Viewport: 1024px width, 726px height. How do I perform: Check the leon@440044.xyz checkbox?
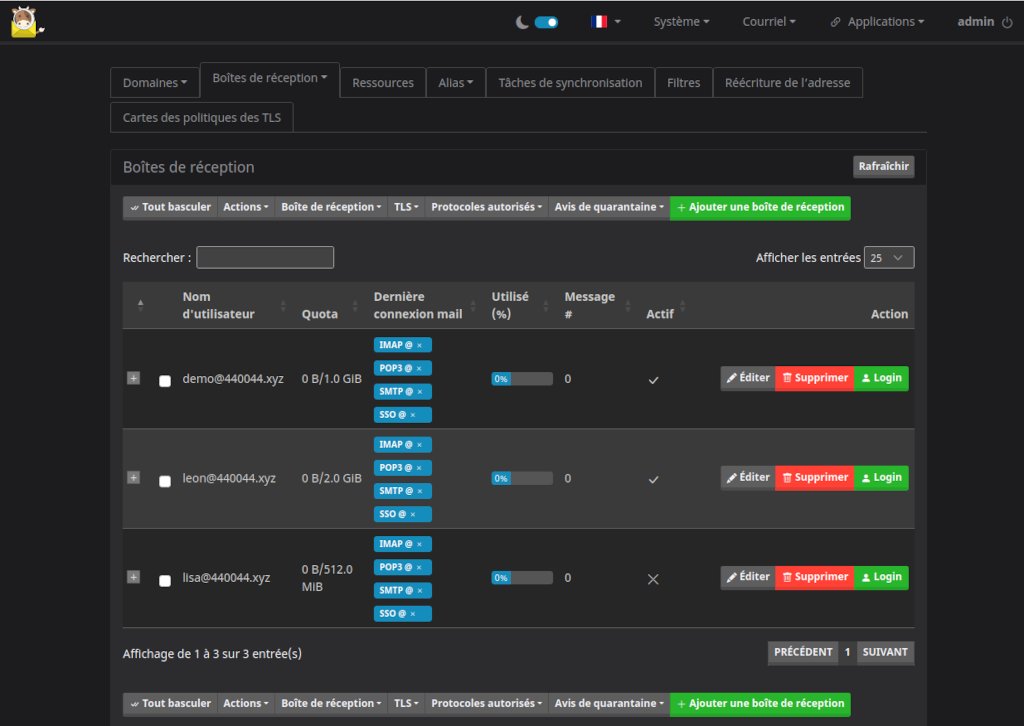point(165,481)
